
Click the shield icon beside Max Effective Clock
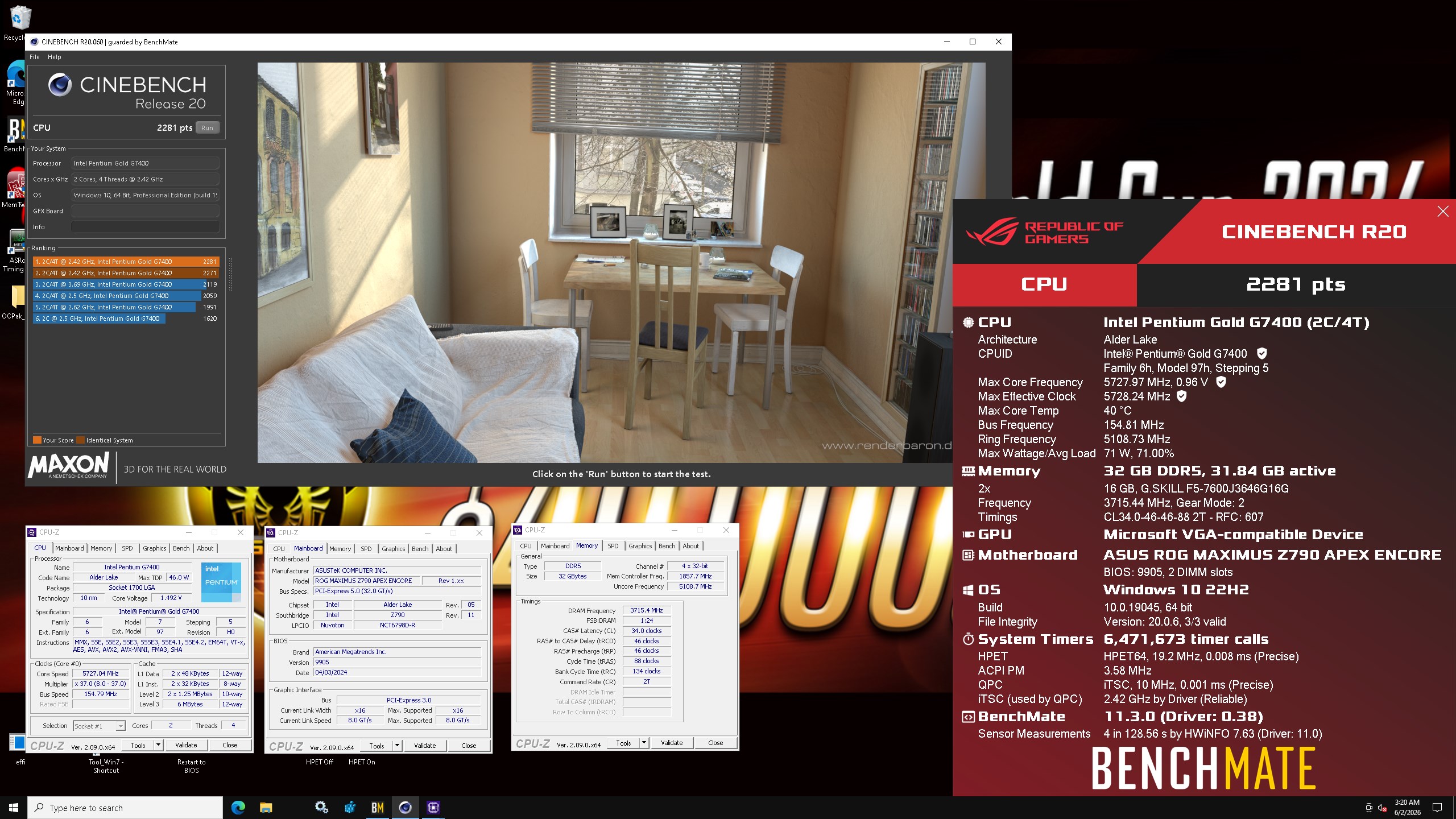(x=1181, y=396)
